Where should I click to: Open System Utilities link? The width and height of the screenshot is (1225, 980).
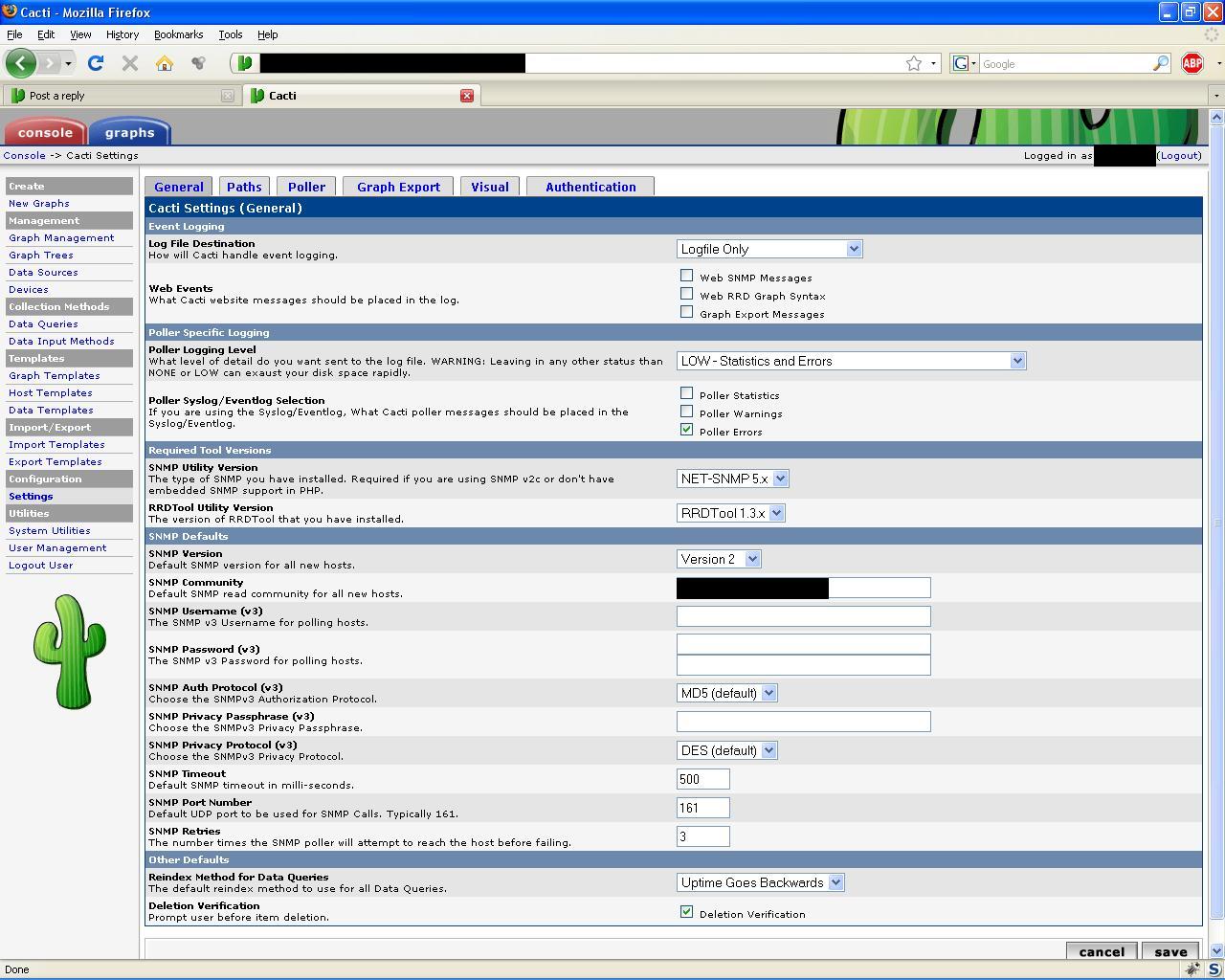(x=50, y=530)
